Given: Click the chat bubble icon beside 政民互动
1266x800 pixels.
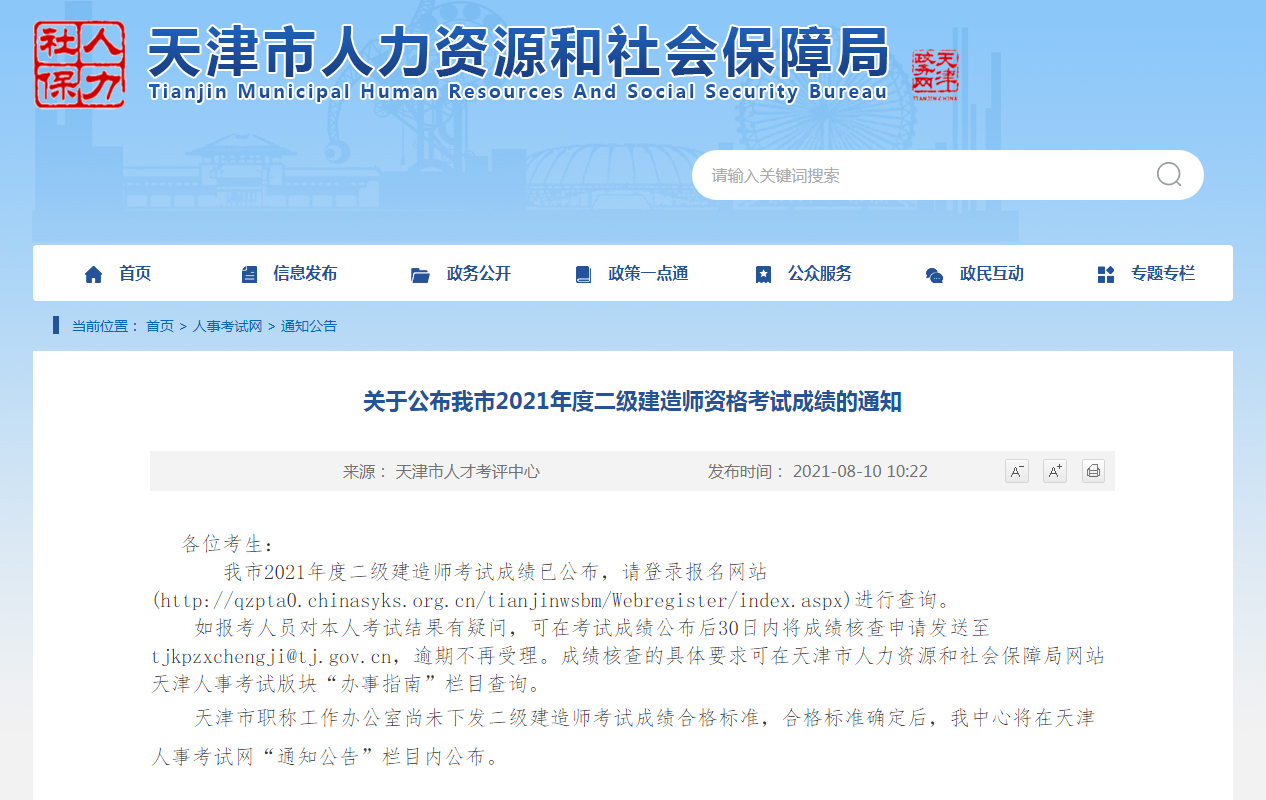Looking at the screenshot, I should [x=934, y=275].
